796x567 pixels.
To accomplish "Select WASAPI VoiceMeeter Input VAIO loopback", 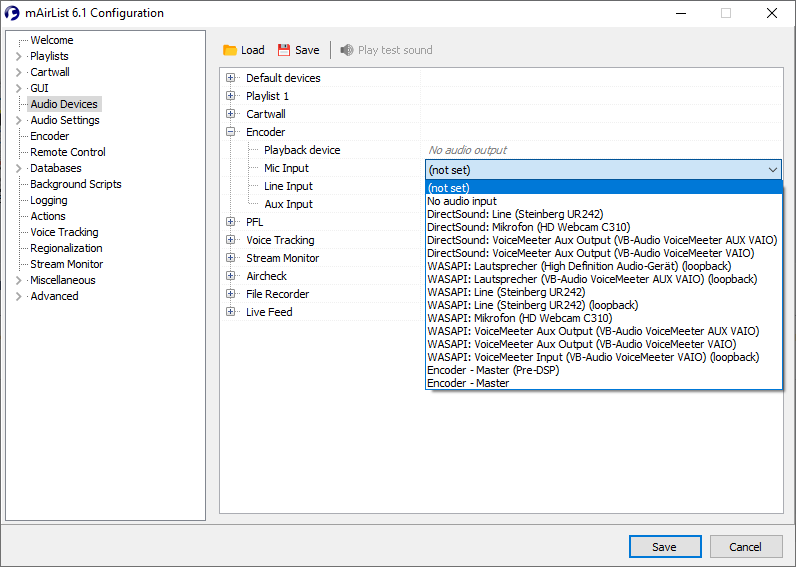I will (604, 357).
